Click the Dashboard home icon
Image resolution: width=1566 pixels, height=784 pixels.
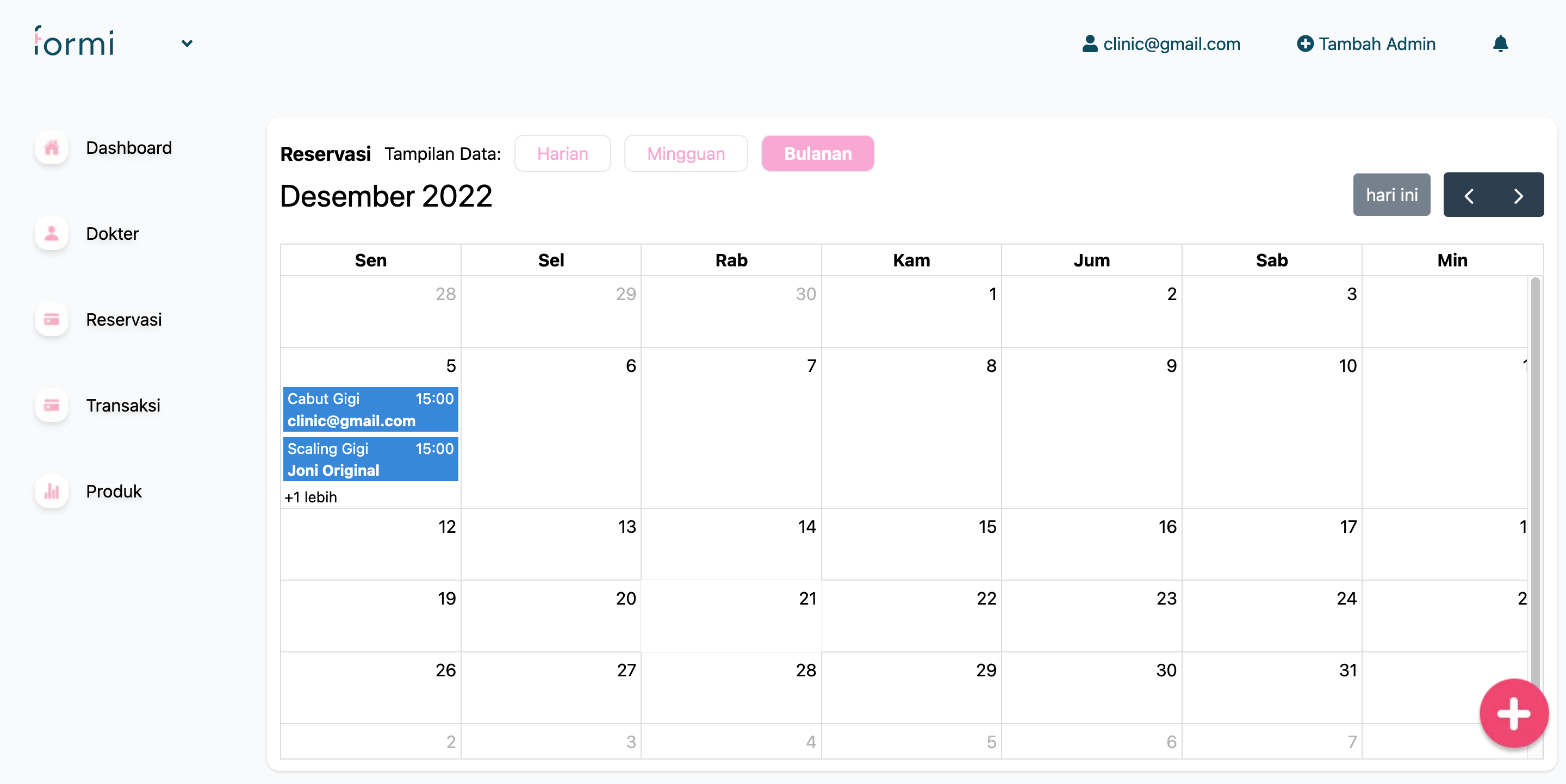(x=52, y=148)
